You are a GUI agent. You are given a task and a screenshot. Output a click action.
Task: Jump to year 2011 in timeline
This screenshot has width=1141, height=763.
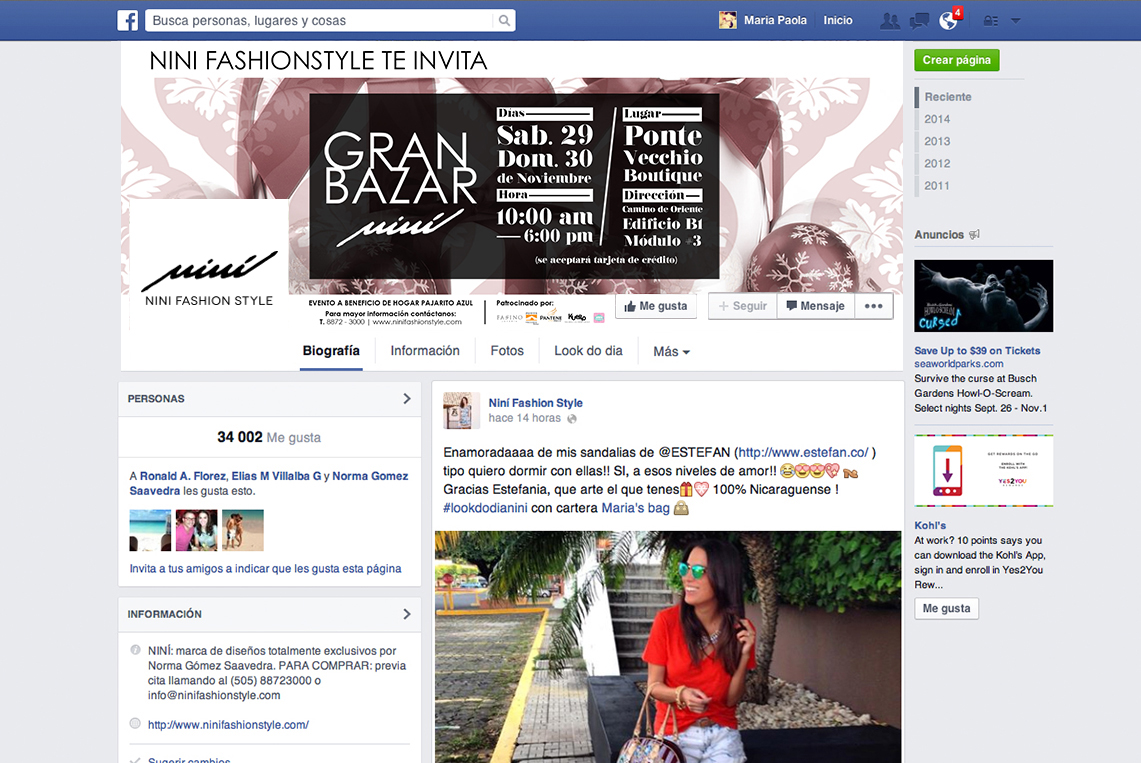(937, 185)
